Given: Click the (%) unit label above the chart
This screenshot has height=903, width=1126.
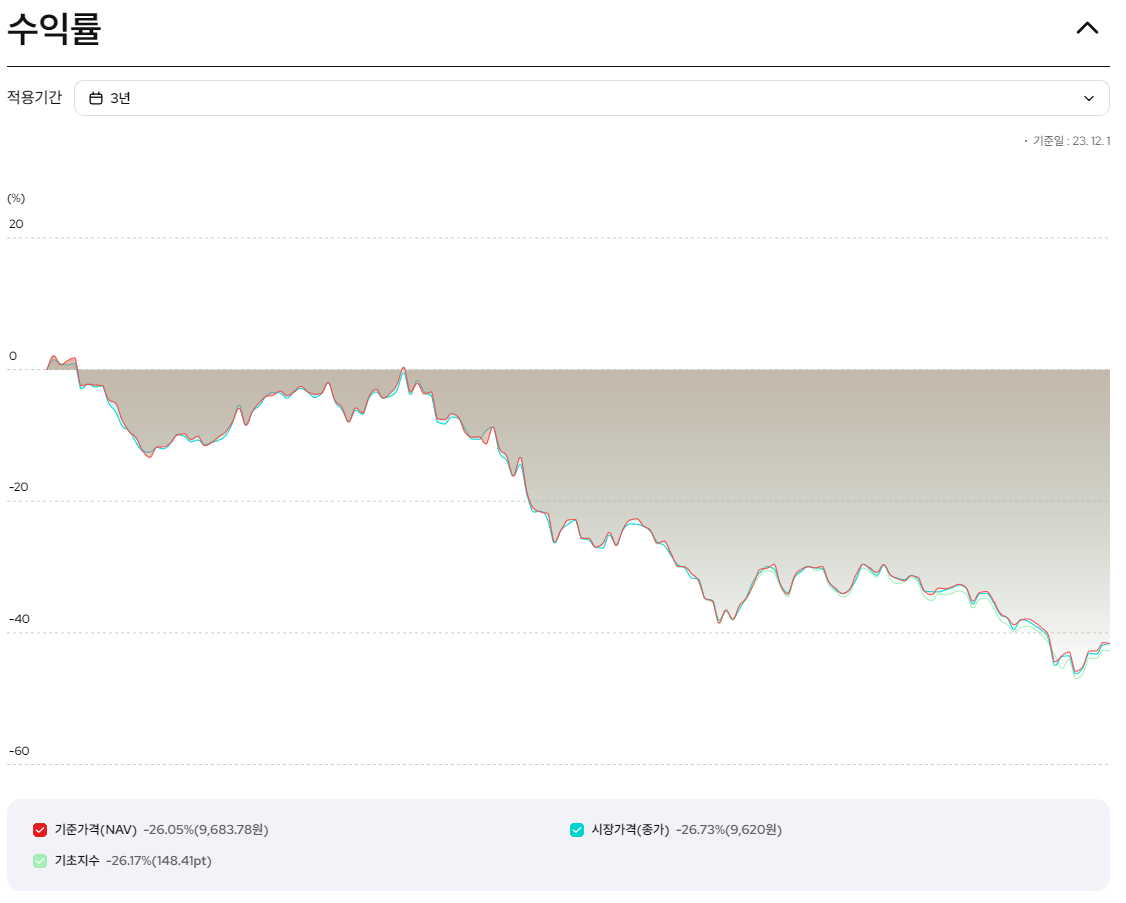Looking at the screenshot, I should pos(16,198).
